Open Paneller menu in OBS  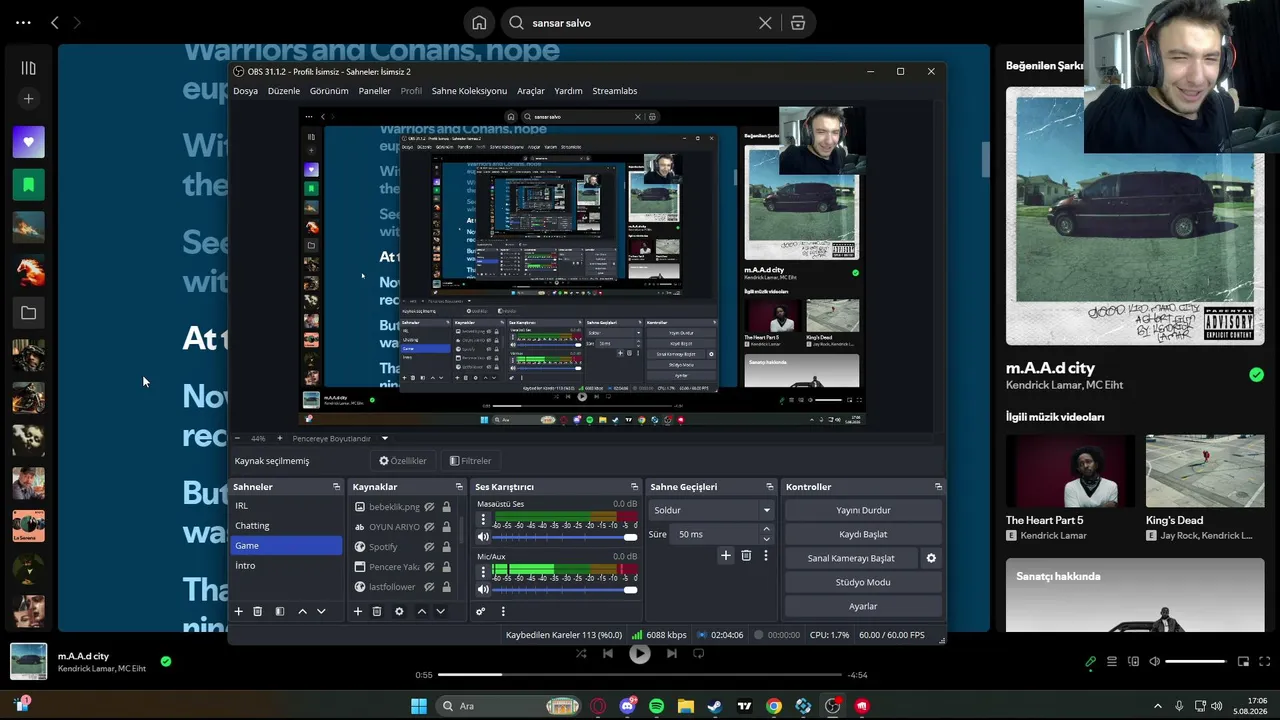(x=375, y=91)
